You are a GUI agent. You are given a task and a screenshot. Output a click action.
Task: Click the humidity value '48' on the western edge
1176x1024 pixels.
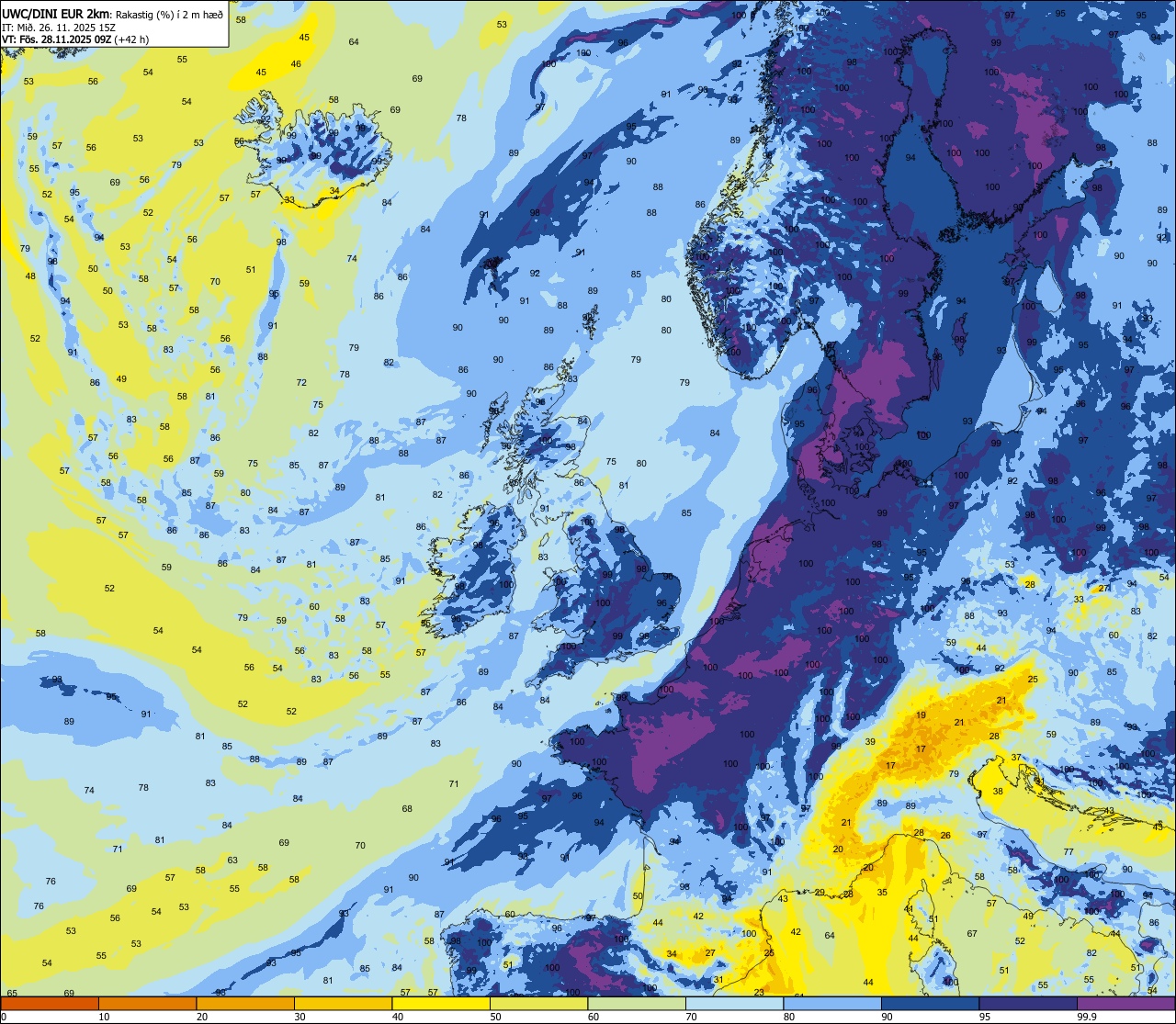(30, 276)
